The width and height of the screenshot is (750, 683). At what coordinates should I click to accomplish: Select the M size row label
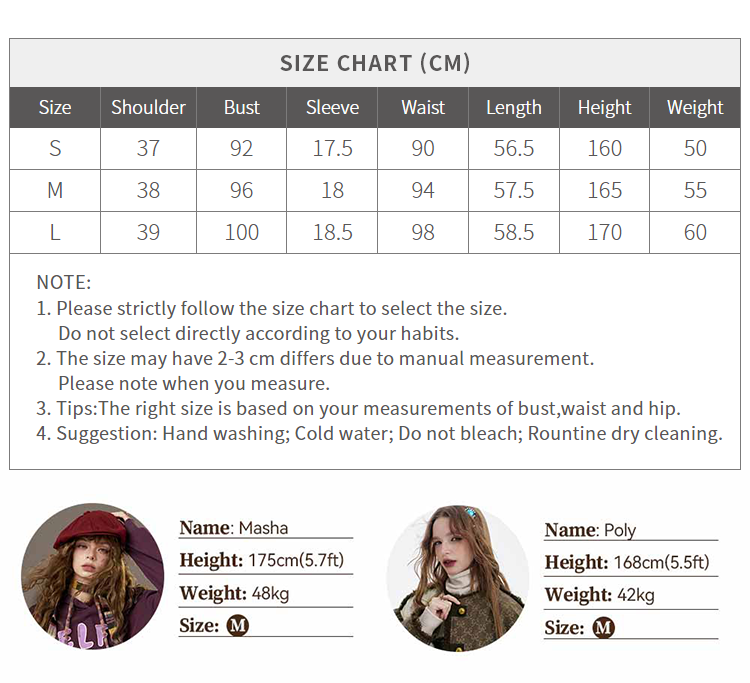[55, 190]
